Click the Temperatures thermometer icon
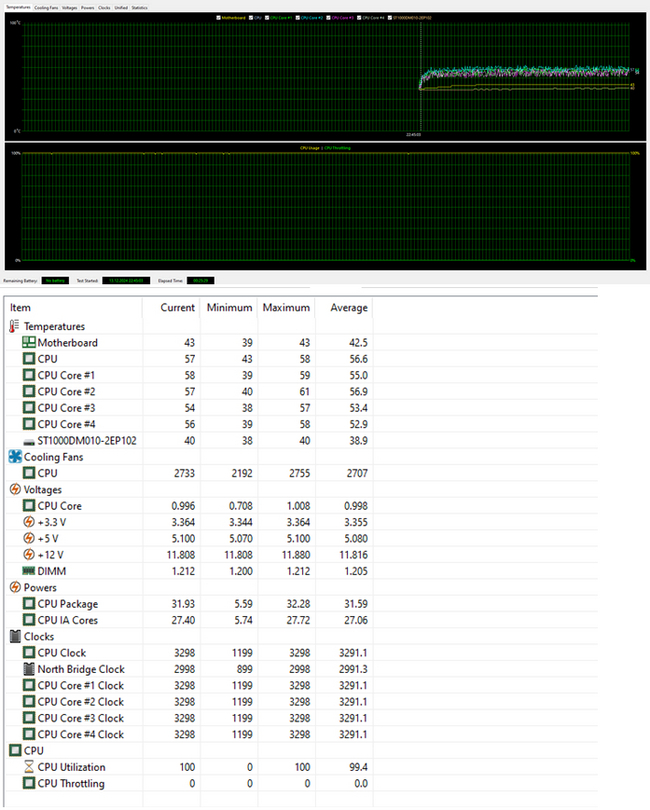The height and width of the screenshot is (810, 650). 14,326
